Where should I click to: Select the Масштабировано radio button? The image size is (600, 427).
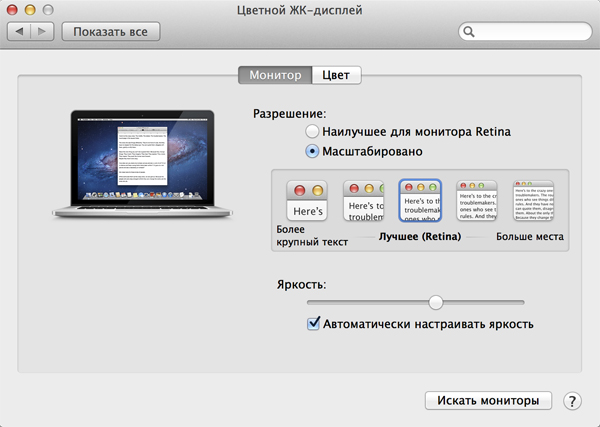(x=312, y=152)
